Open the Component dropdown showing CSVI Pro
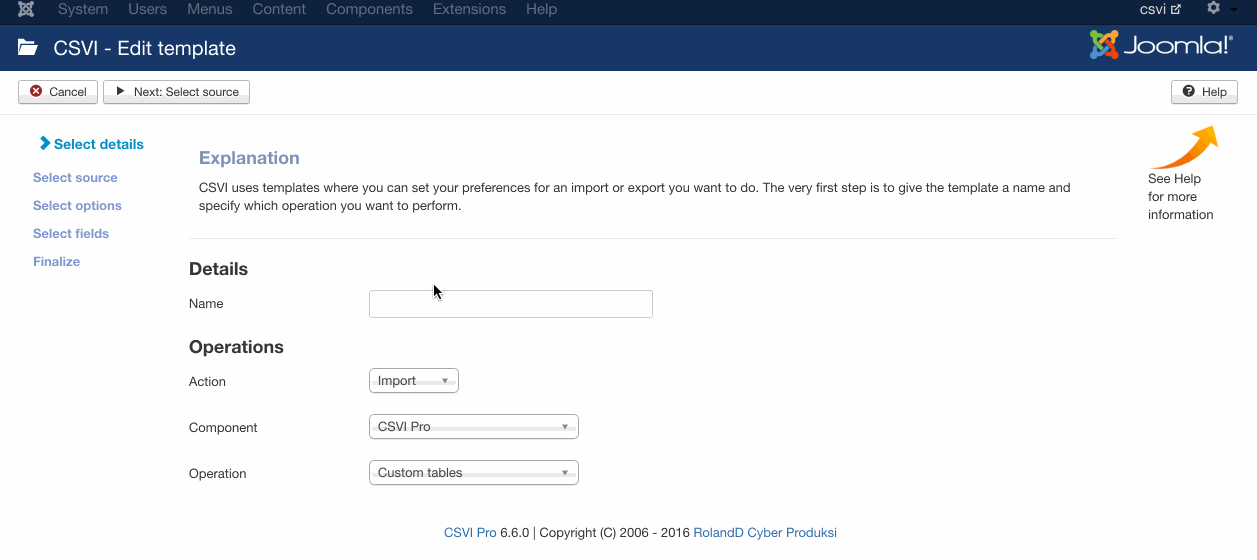This screenshot has height=560, width=1257. pos(474,427)
